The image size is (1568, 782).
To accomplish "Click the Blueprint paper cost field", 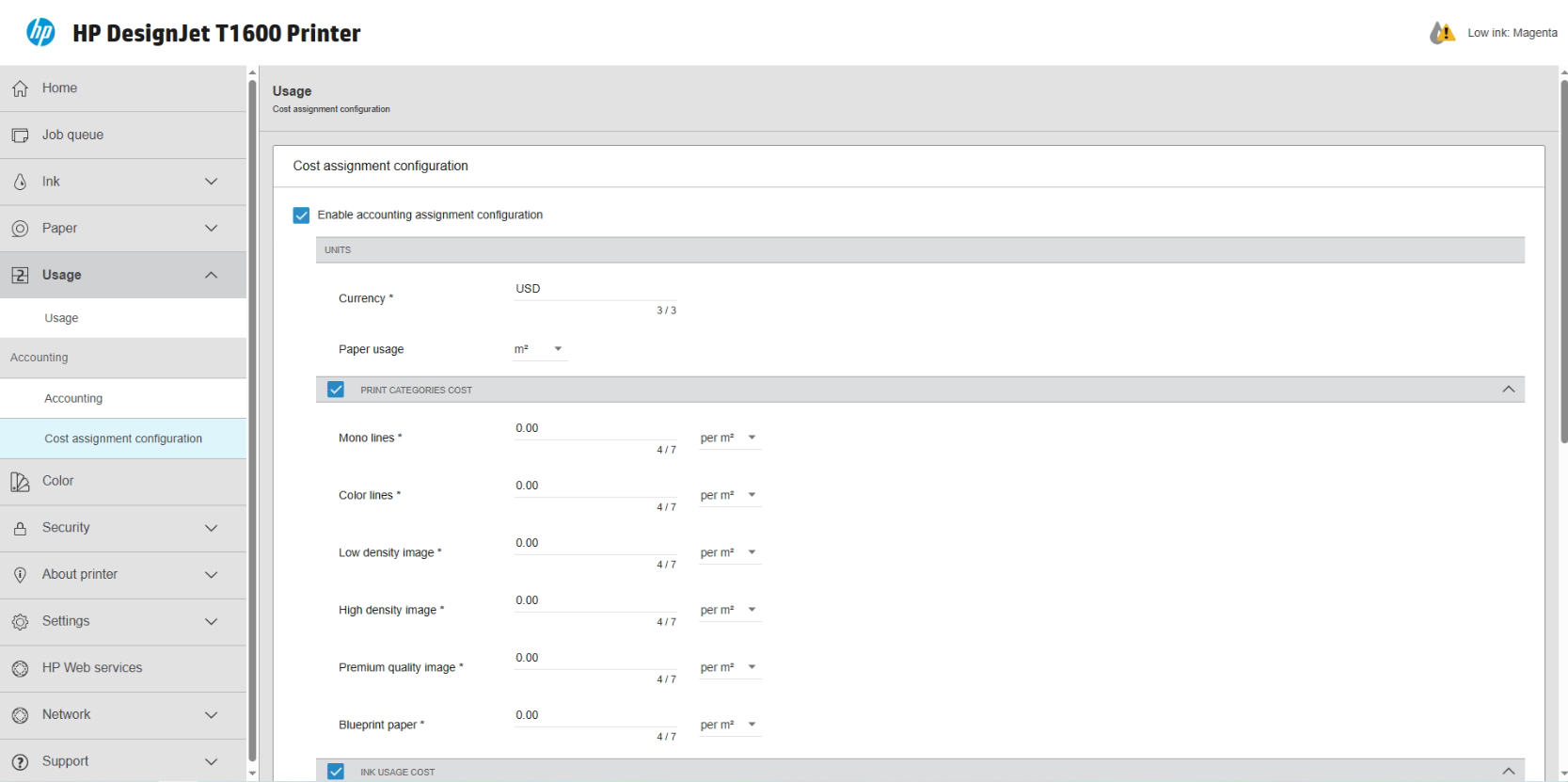I will pos(594,715).
